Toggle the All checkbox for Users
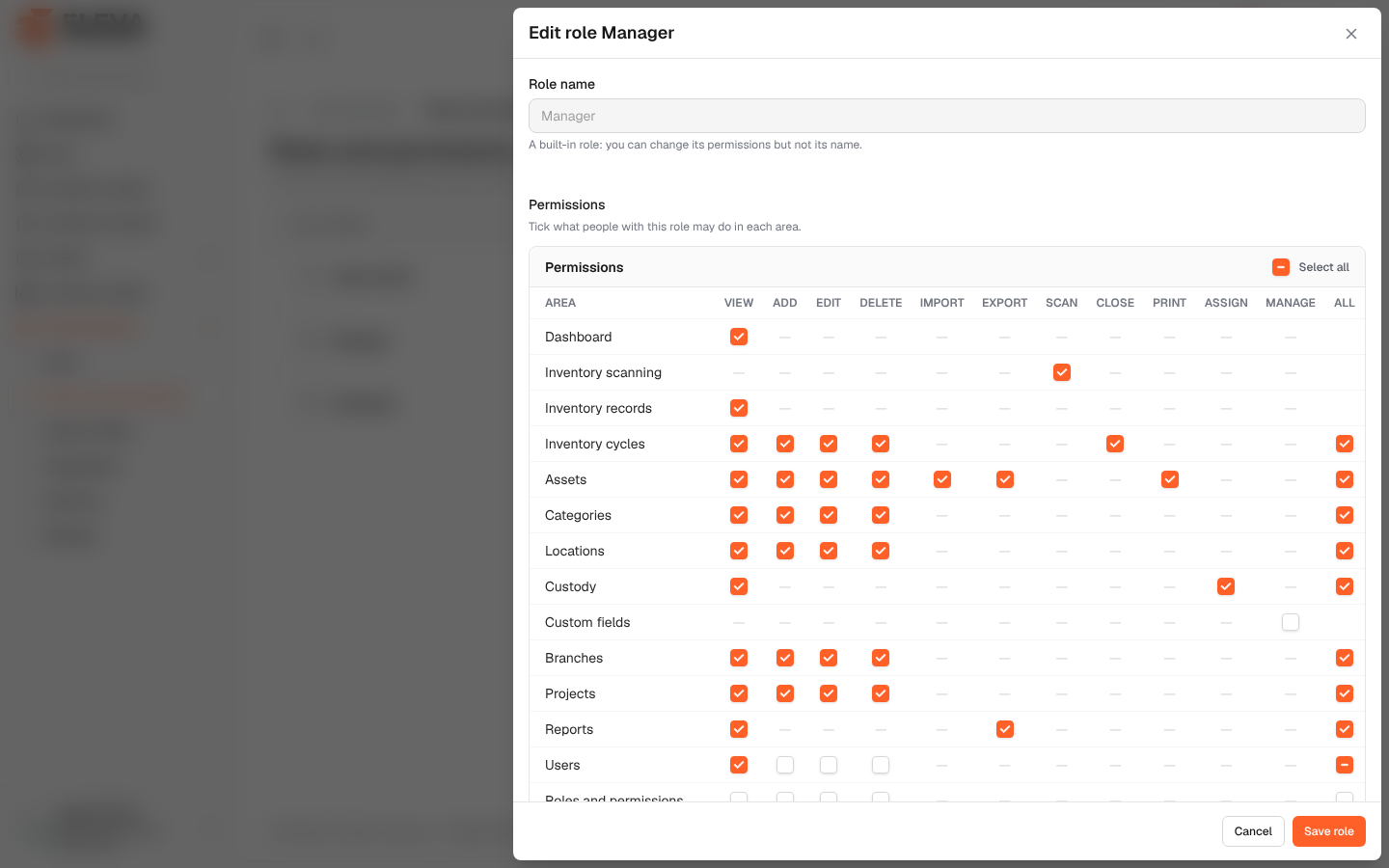 click(1345, 765)
